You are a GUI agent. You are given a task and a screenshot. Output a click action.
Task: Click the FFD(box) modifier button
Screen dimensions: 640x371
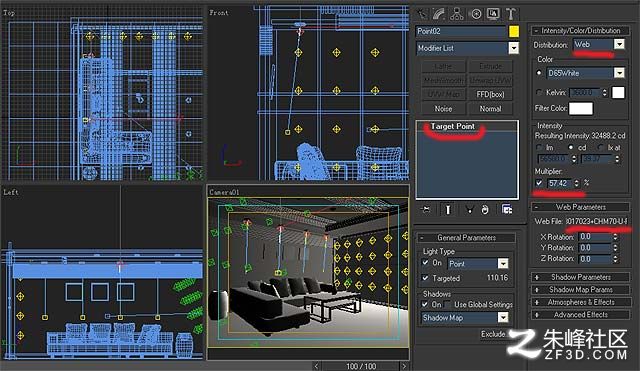tap(490, 94)
